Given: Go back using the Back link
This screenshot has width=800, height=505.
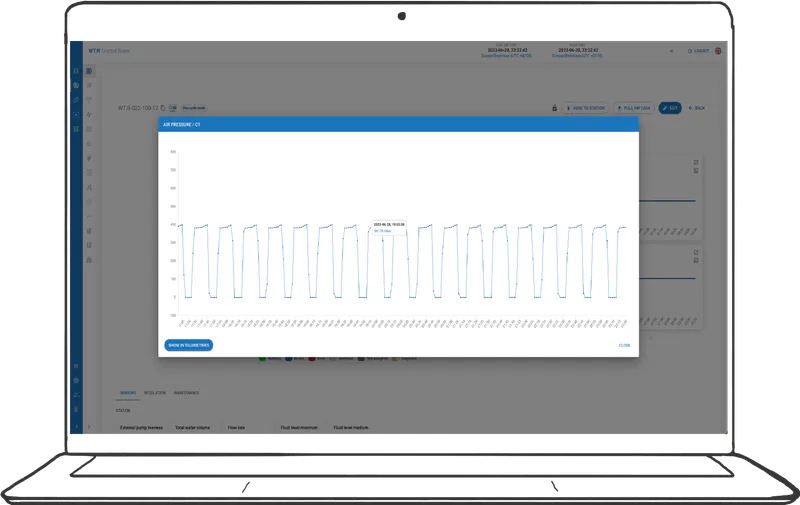Looking at the screenshot, I should point(697,108).
